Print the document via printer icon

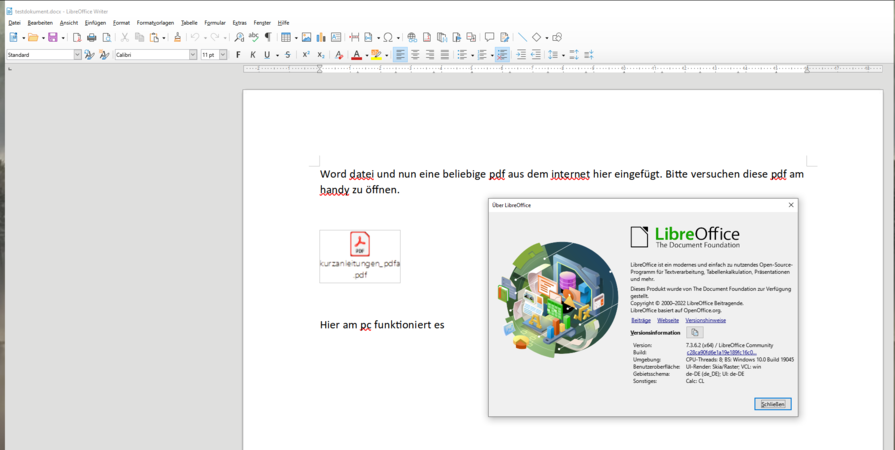[91, 38]
